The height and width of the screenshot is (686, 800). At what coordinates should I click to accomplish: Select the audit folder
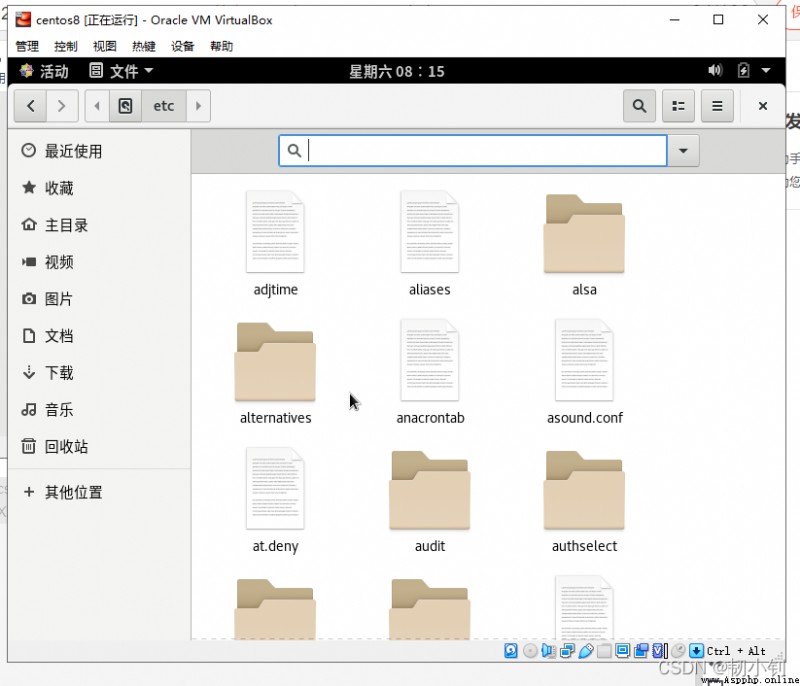(x=430, y=502)
